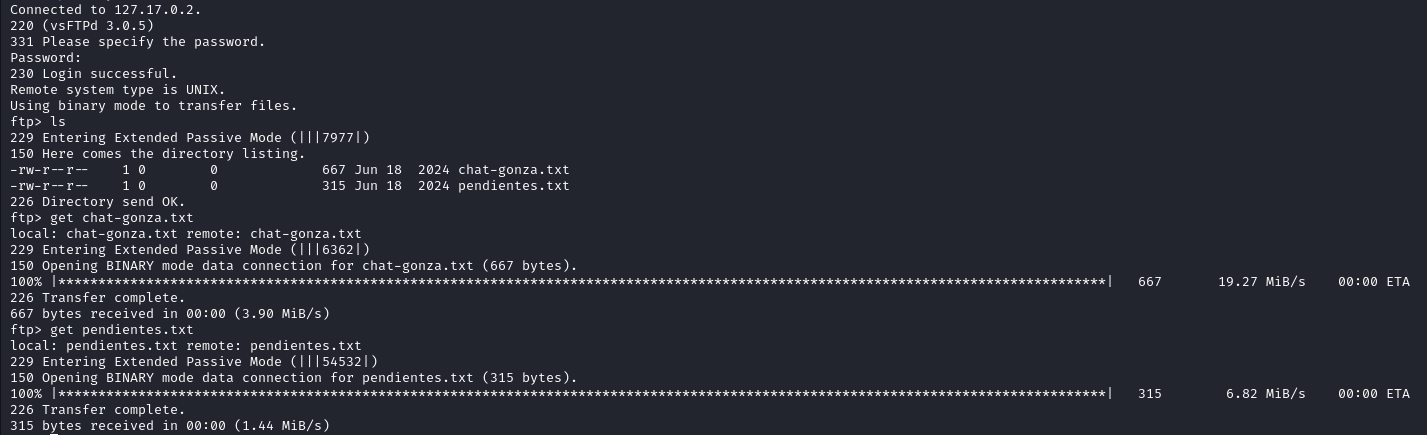Click the chat-gonza.txt transfer progress bar
Viewport: 1427px width, 435px height.
tap(582, 281)
